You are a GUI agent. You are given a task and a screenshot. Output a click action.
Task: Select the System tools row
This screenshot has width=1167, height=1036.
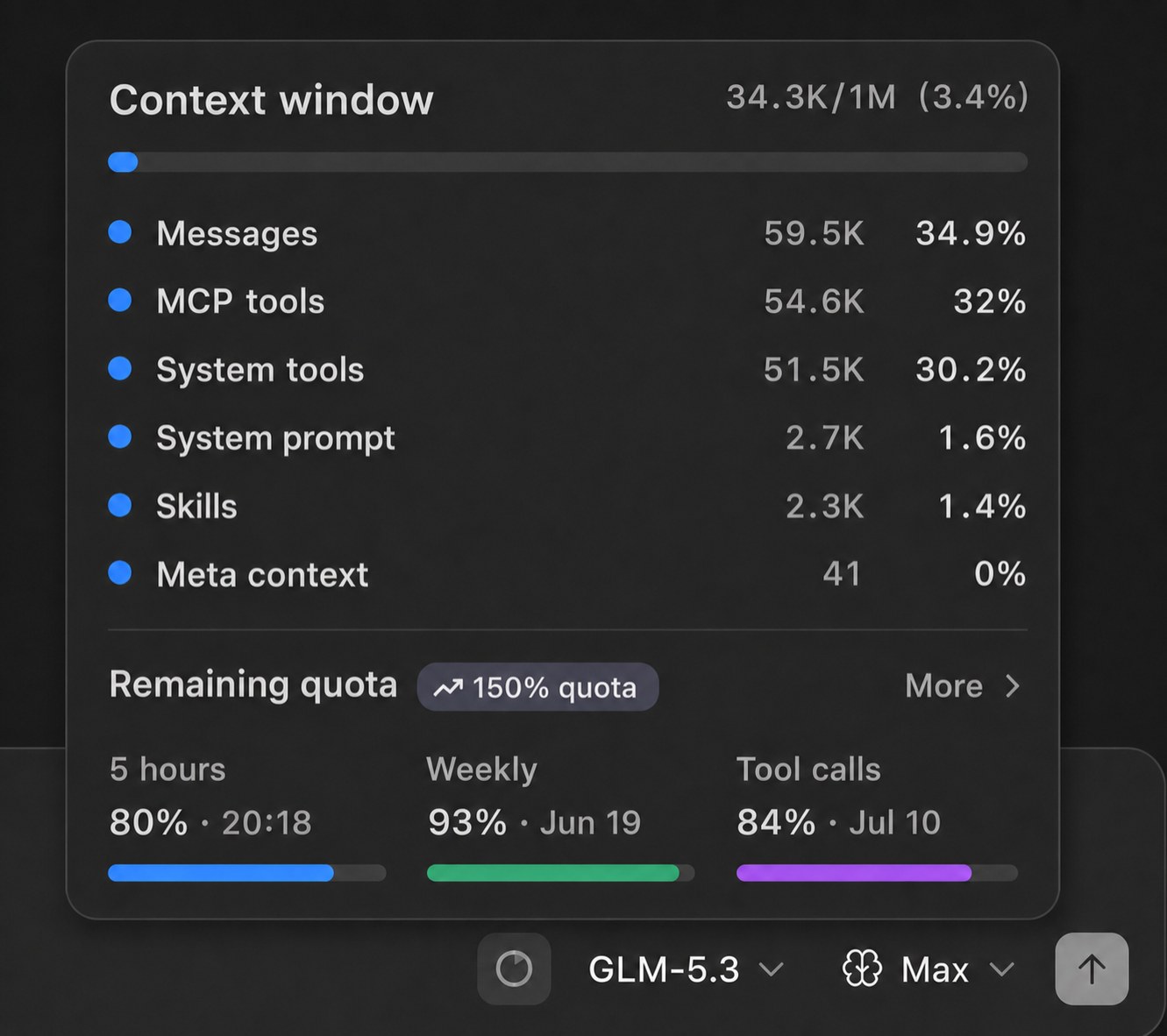pos(567,369)
